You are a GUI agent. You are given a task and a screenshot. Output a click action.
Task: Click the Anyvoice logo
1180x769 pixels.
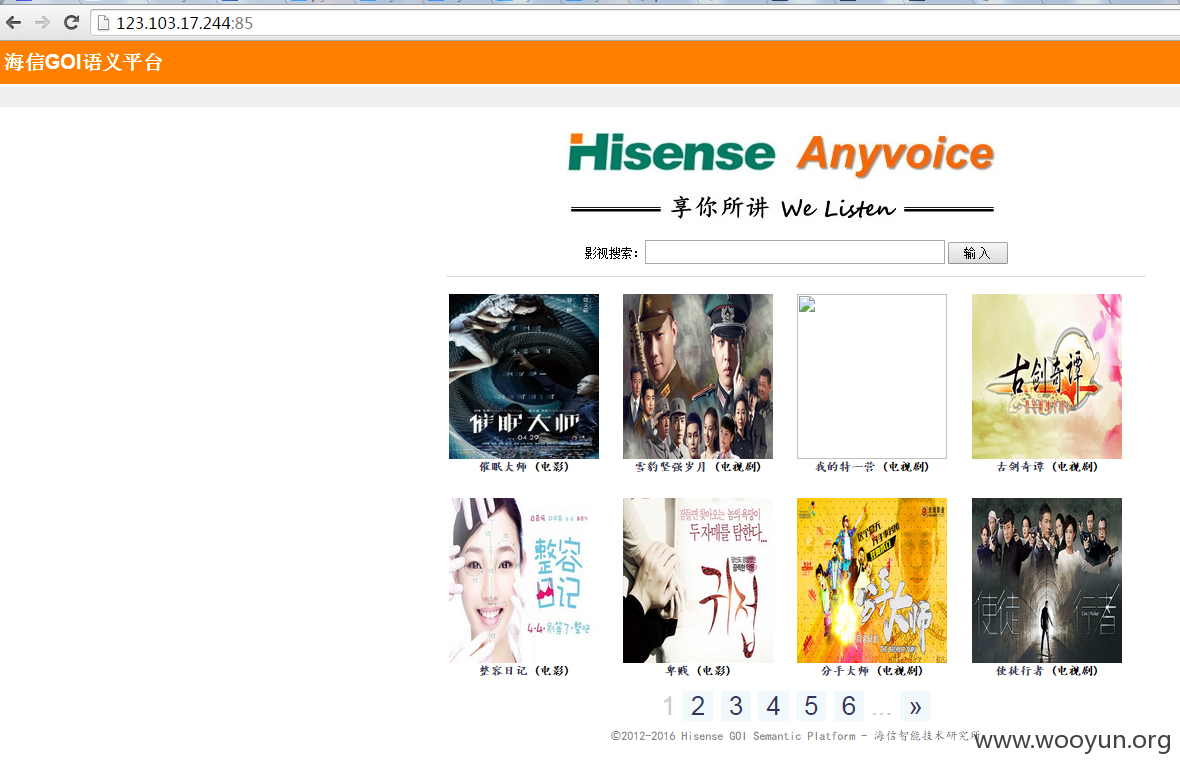point(896,155)
